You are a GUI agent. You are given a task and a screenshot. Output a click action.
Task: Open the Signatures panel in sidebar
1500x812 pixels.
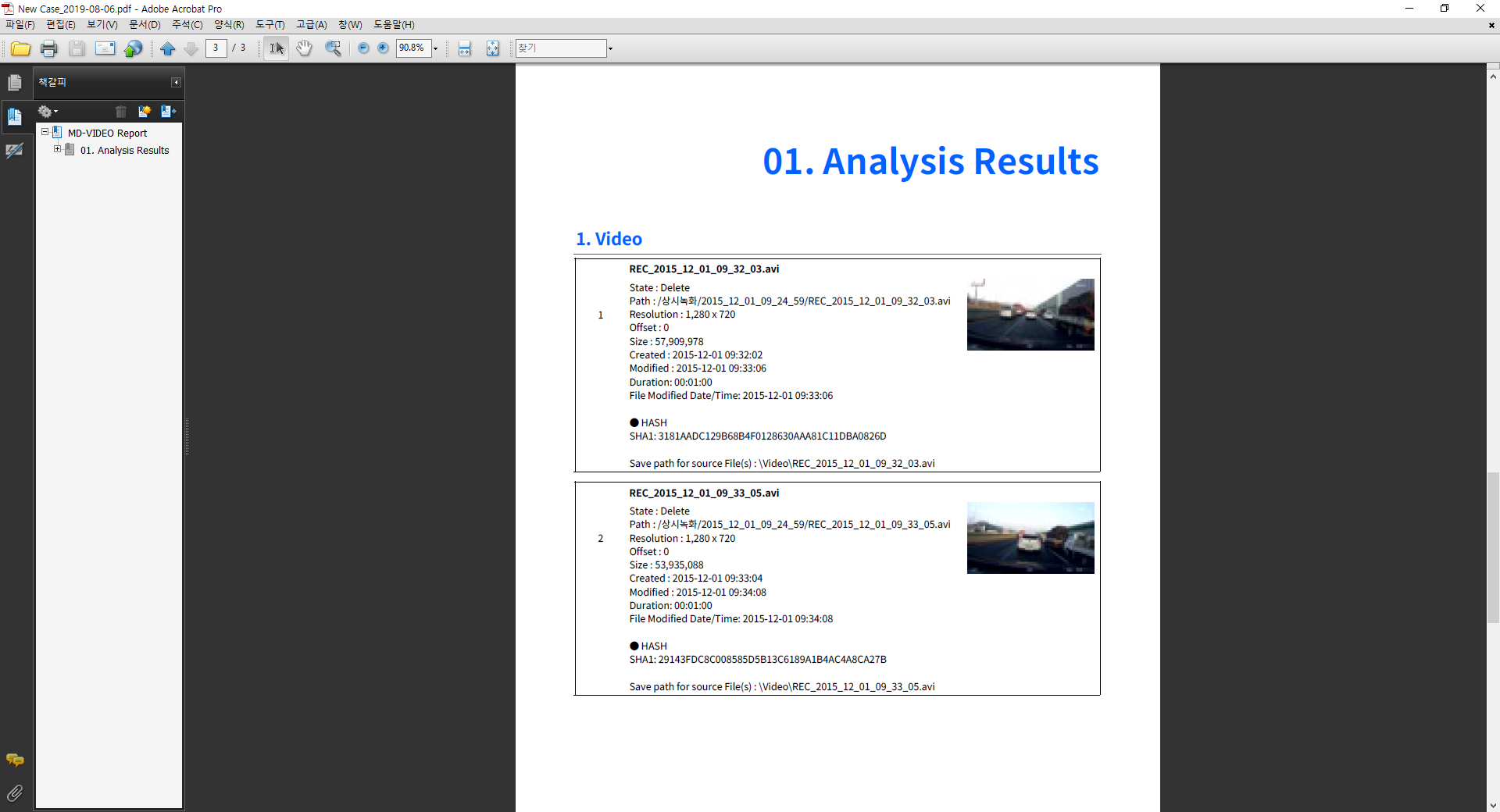[15, 151]
